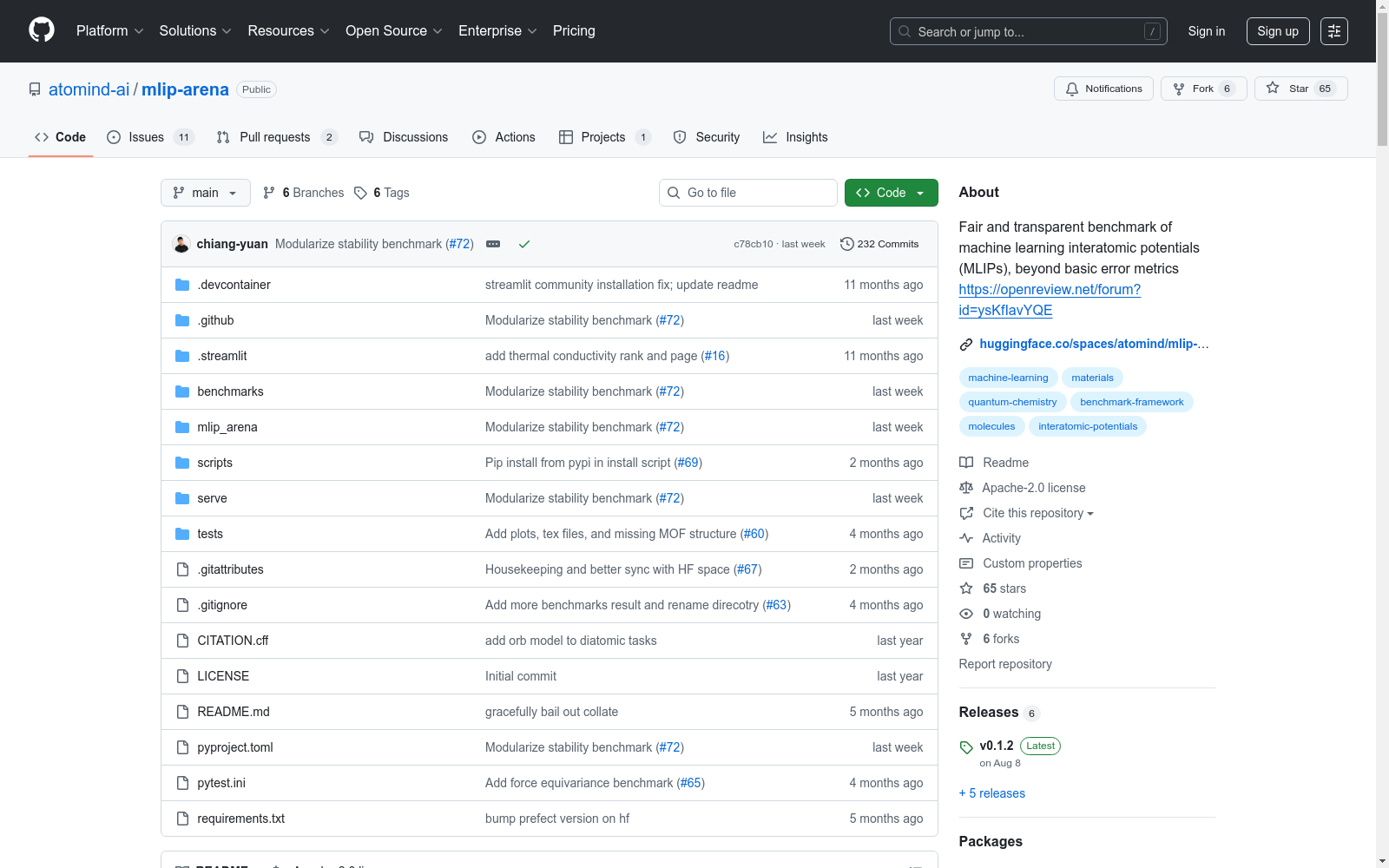
Task: Open the .devcontainer folder
Action: pos(234,285)
